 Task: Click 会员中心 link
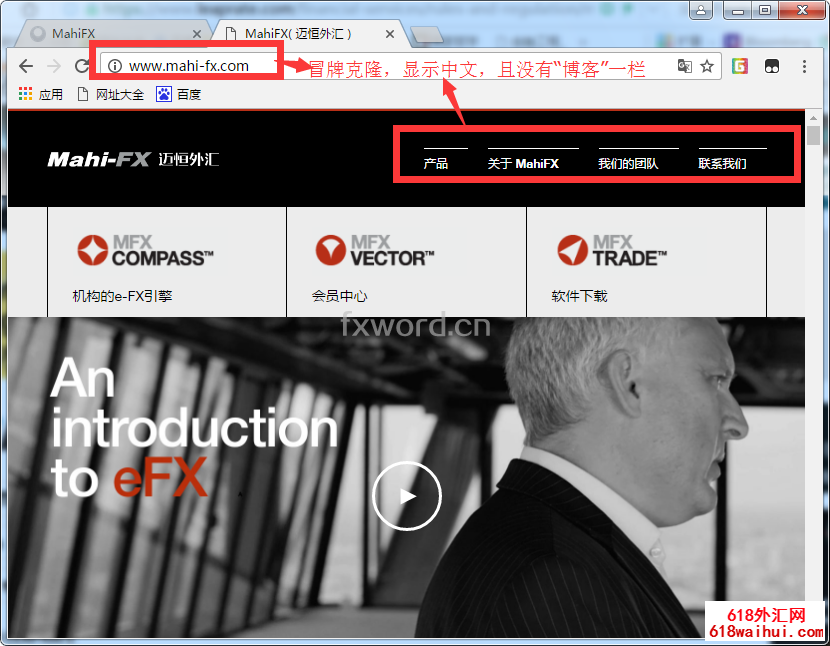[x=339, y=295]
